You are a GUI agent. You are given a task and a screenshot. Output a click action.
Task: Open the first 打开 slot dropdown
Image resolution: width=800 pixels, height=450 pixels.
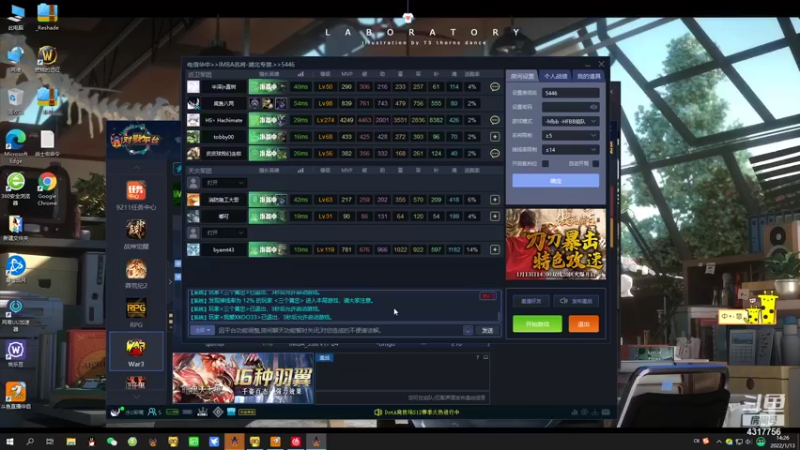coord(224,183)
